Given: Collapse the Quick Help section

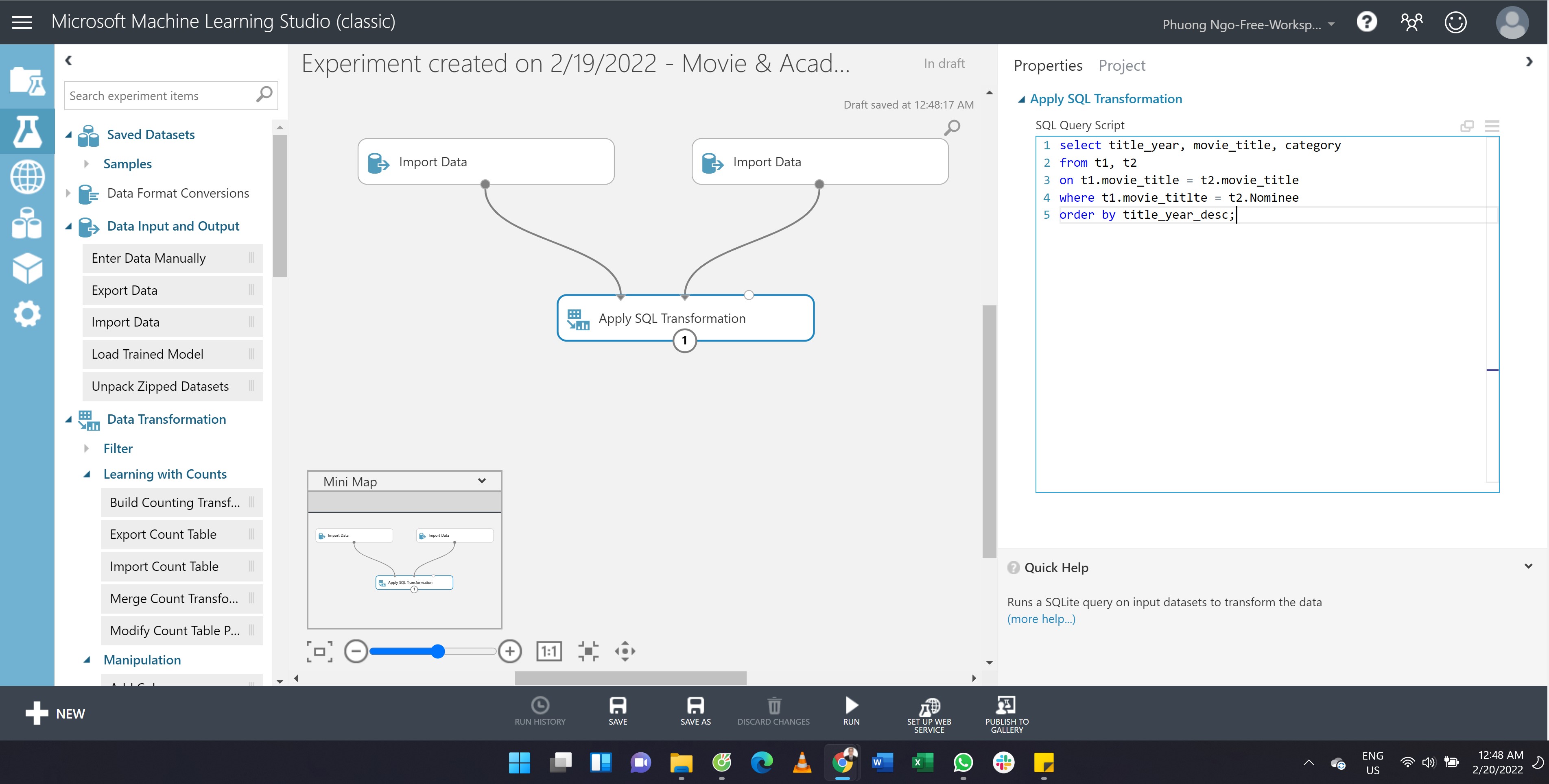Looking at the screenshot, I should [x=1528, y=566].
